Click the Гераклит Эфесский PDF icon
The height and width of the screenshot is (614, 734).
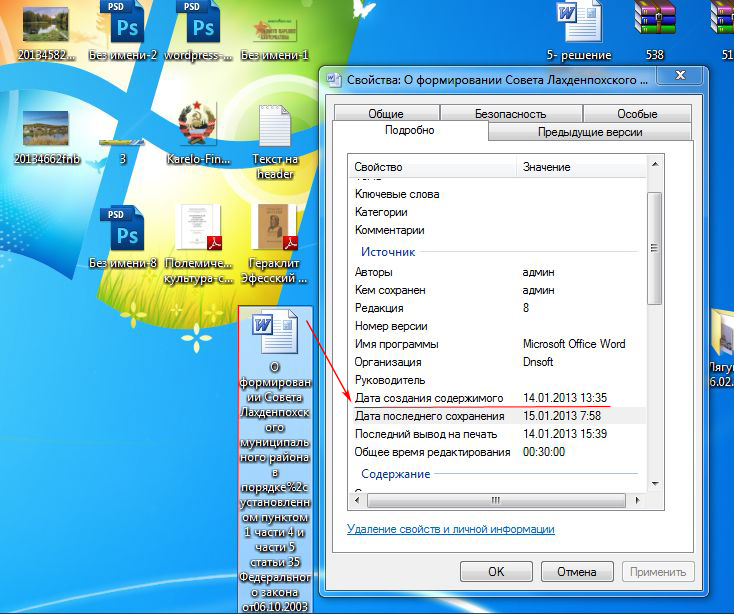(x=274, y=228)
